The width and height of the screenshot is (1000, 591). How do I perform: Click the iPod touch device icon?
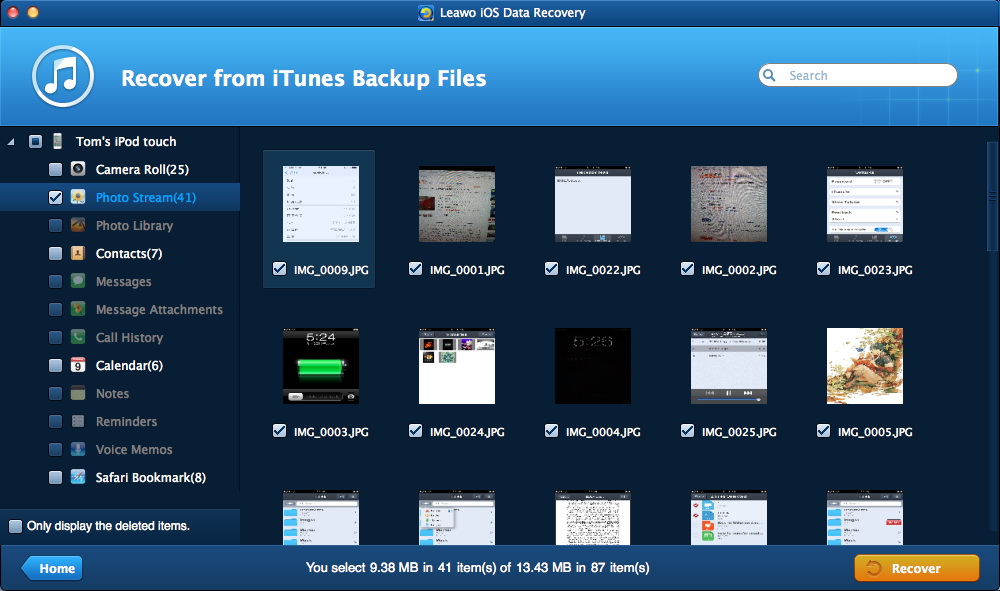pos(58,141)
